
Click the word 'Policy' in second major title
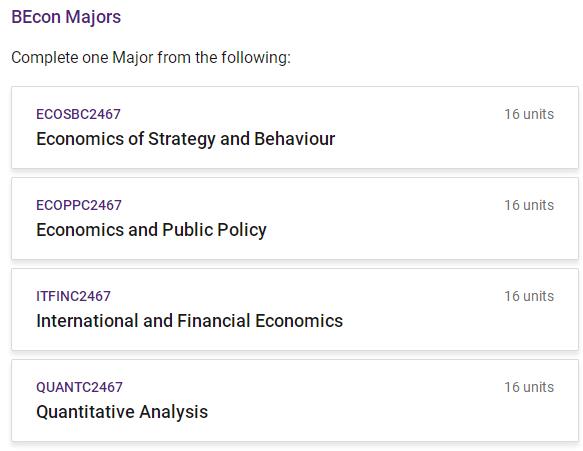(242, 230)
